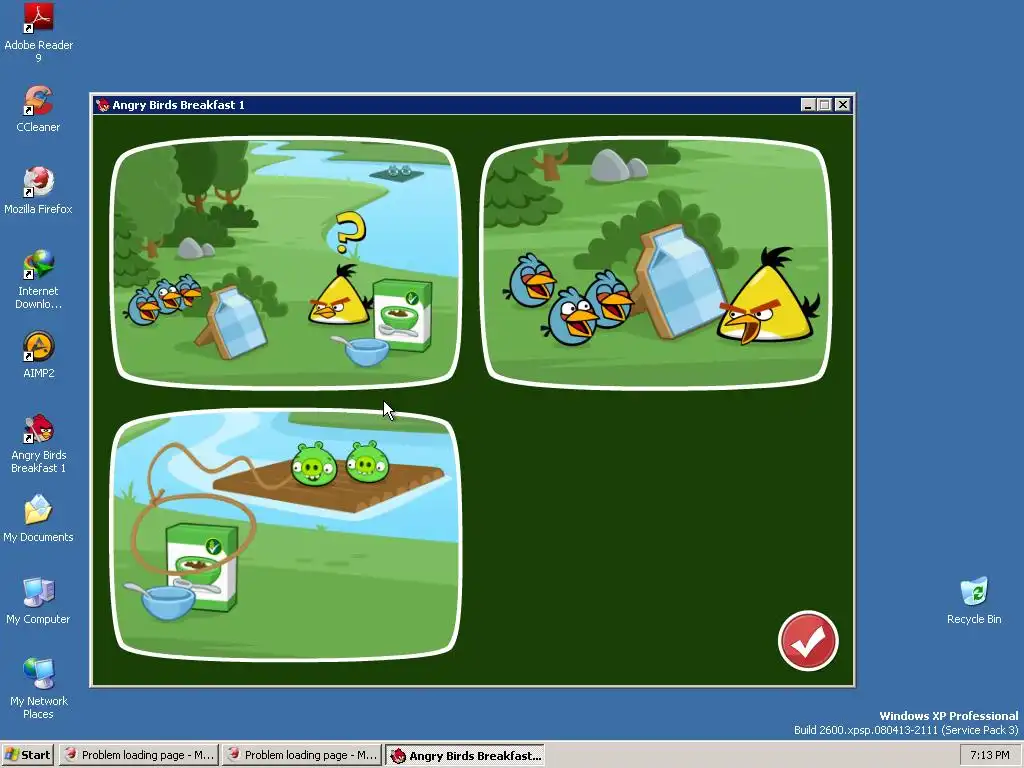Switch to first Problem loading page taskbar item
The width and height of the screenshot is (1024, 768).
pyautogui.click(x=139, y=755)
